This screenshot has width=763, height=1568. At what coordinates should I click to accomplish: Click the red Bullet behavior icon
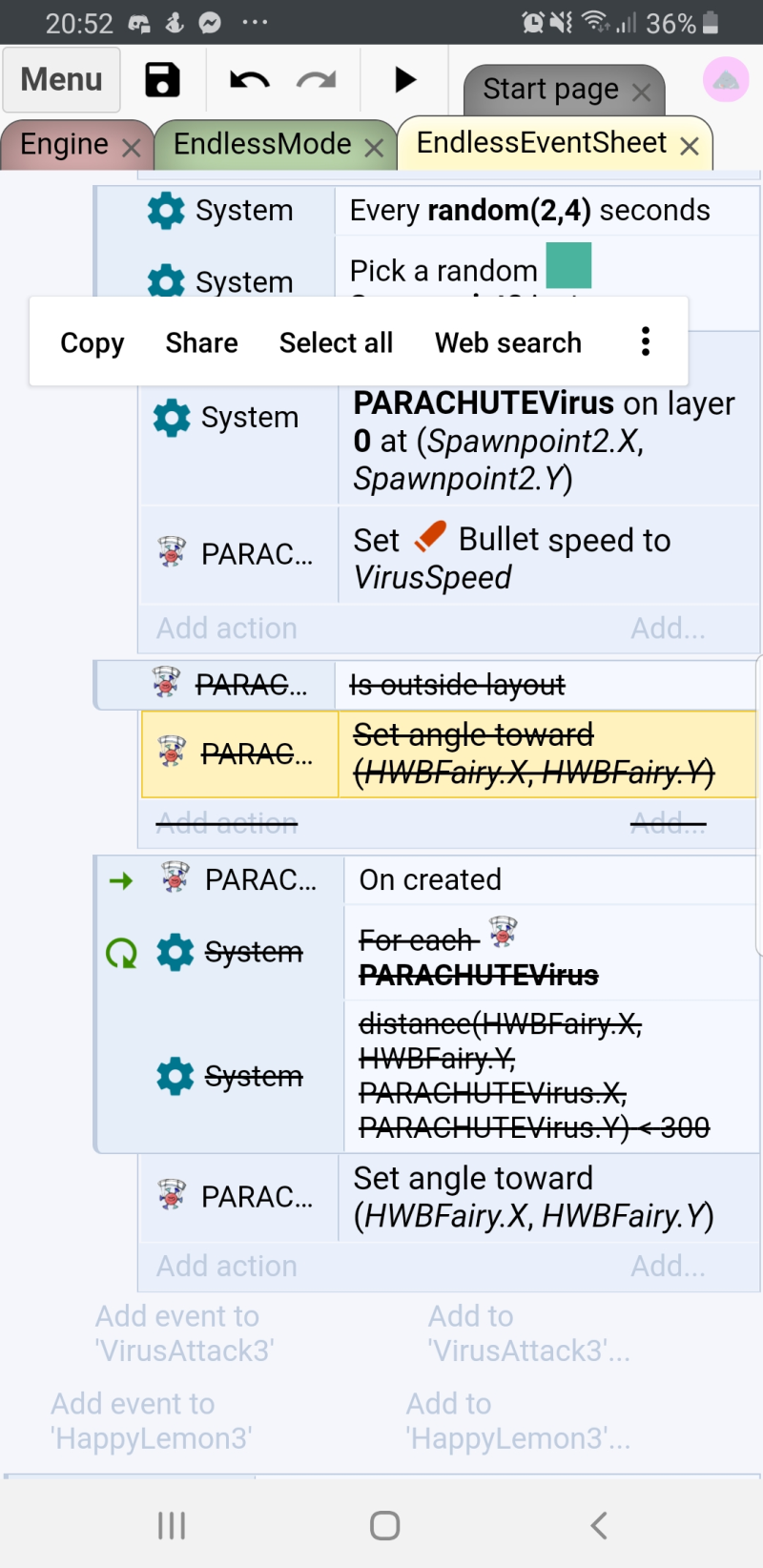point(430,536)
